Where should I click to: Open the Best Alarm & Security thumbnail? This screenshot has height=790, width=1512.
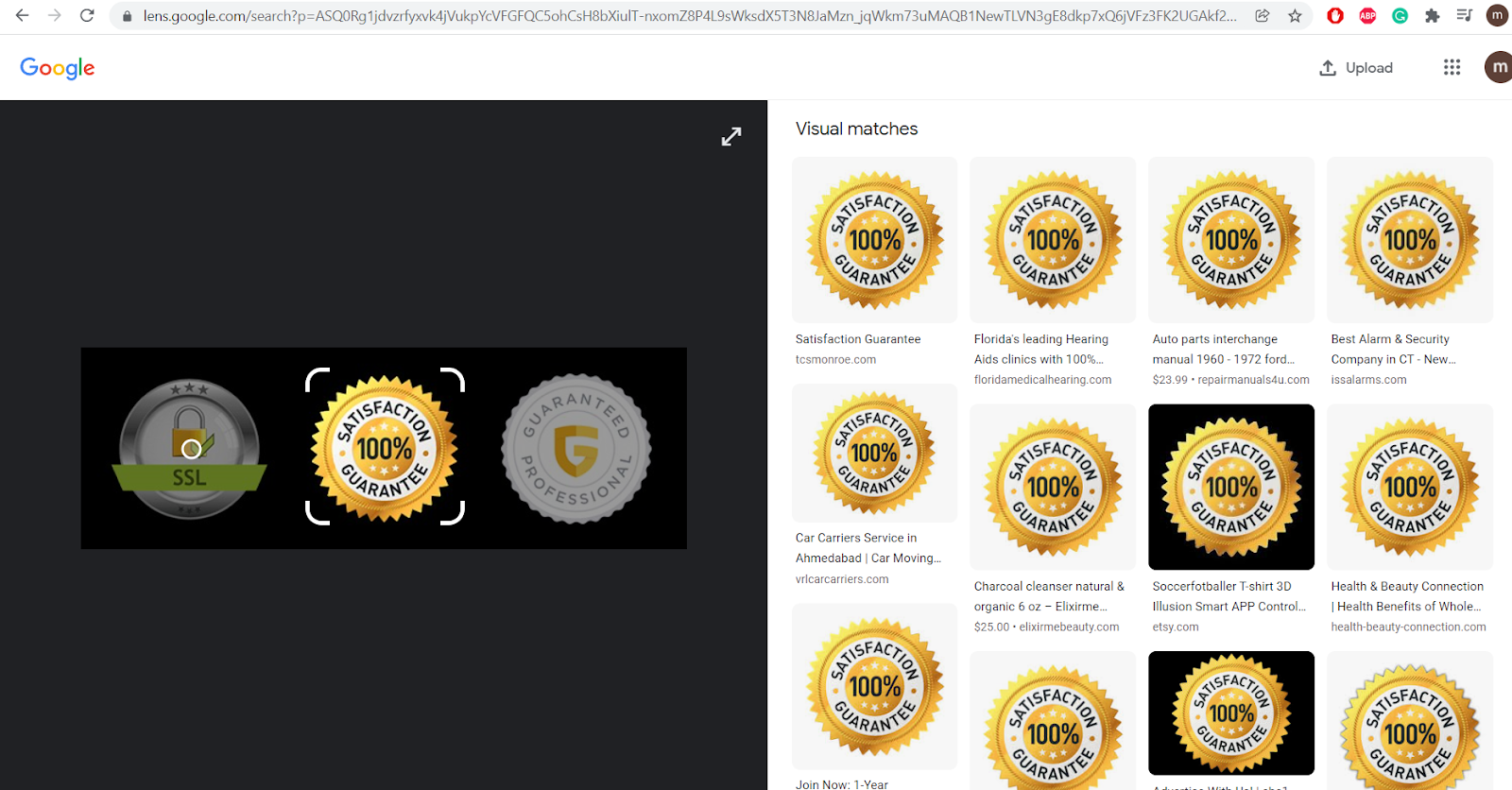[x=1410, y=240]
